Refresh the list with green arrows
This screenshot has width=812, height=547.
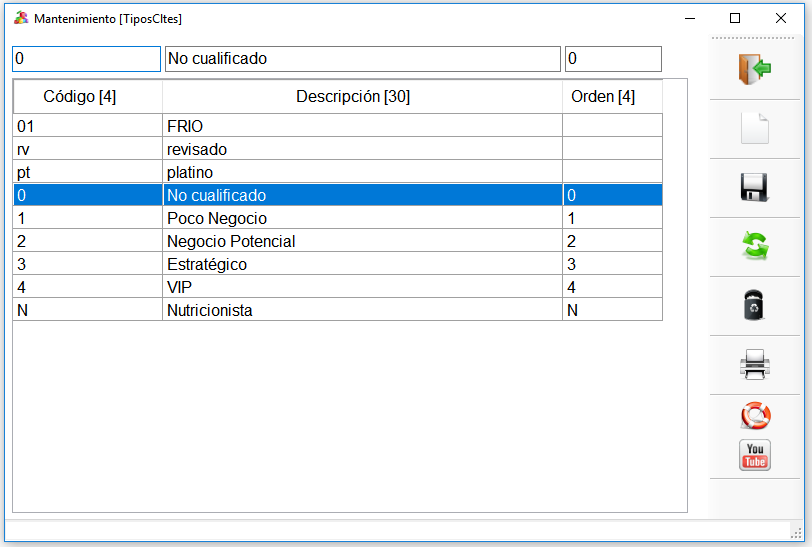[755, 246]
